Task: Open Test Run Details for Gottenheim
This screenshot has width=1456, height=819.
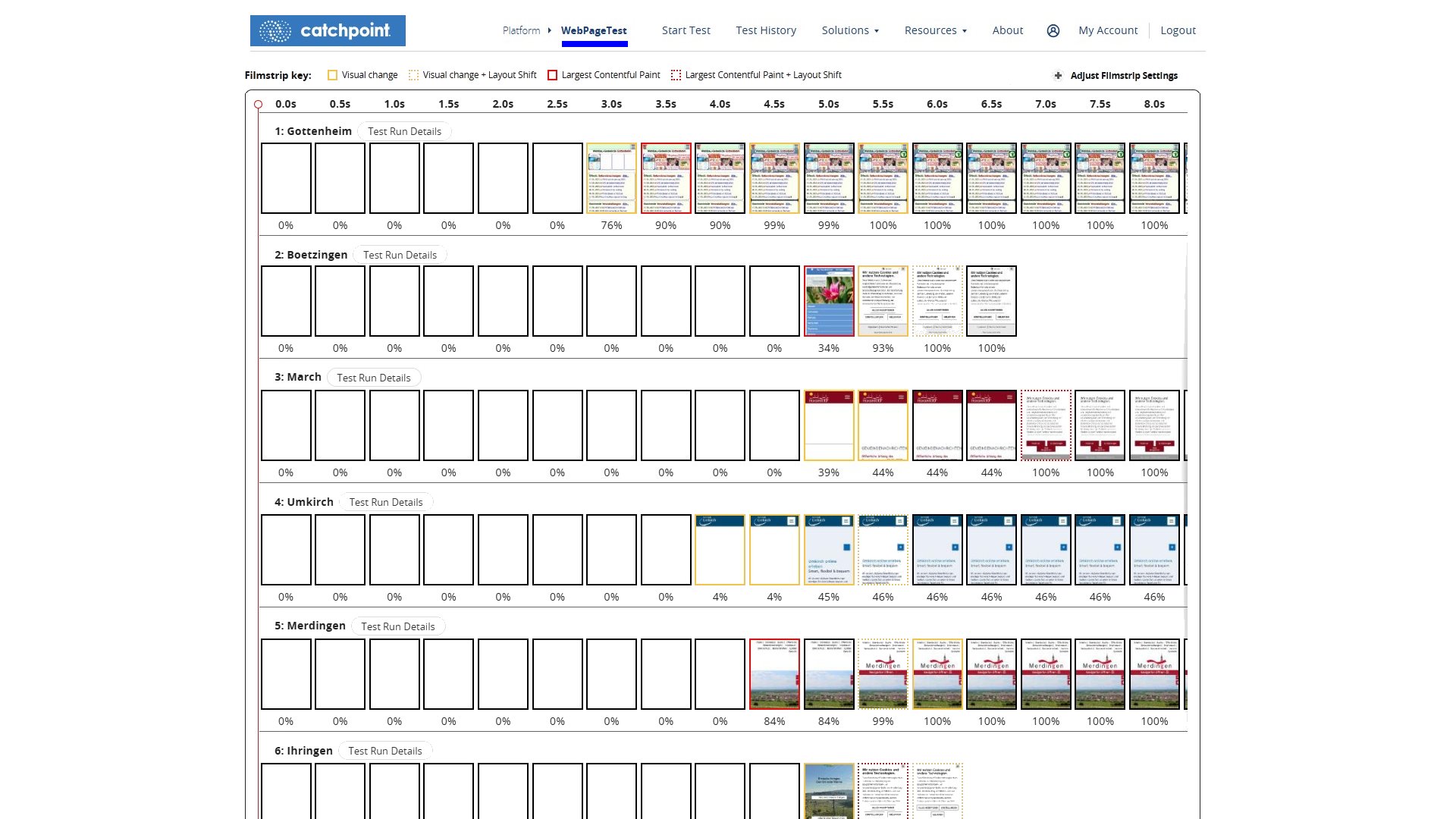Action: pyautogui.click(x=404, y=131)
